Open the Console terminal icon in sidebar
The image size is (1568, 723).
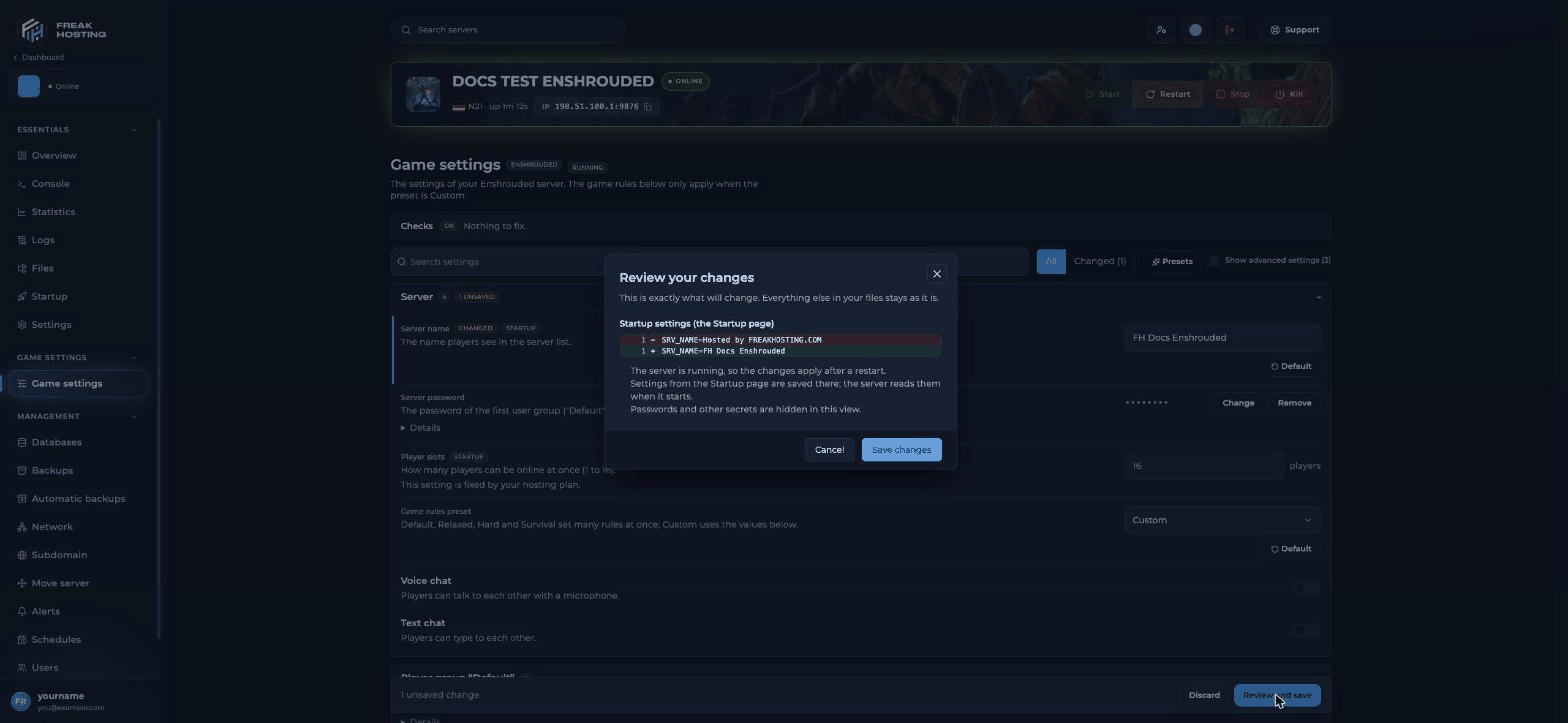(x=22, y=184)
